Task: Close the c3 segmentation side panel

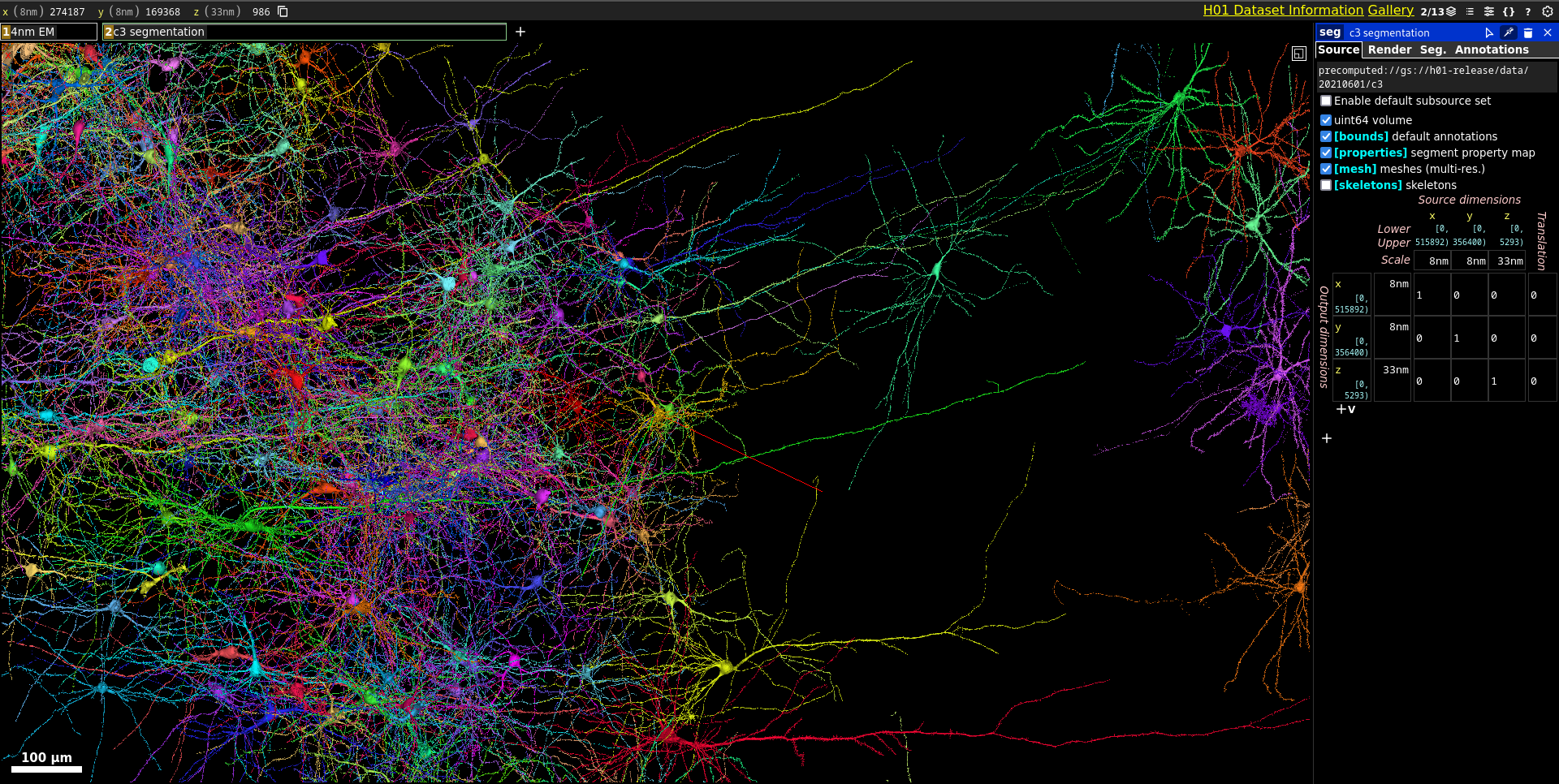Action: 1548,32
